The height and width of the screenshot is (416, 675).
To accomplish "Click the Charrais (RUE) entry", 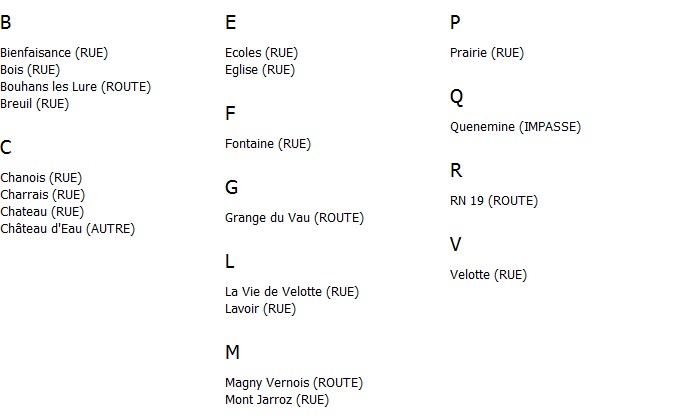I will 43,195.
